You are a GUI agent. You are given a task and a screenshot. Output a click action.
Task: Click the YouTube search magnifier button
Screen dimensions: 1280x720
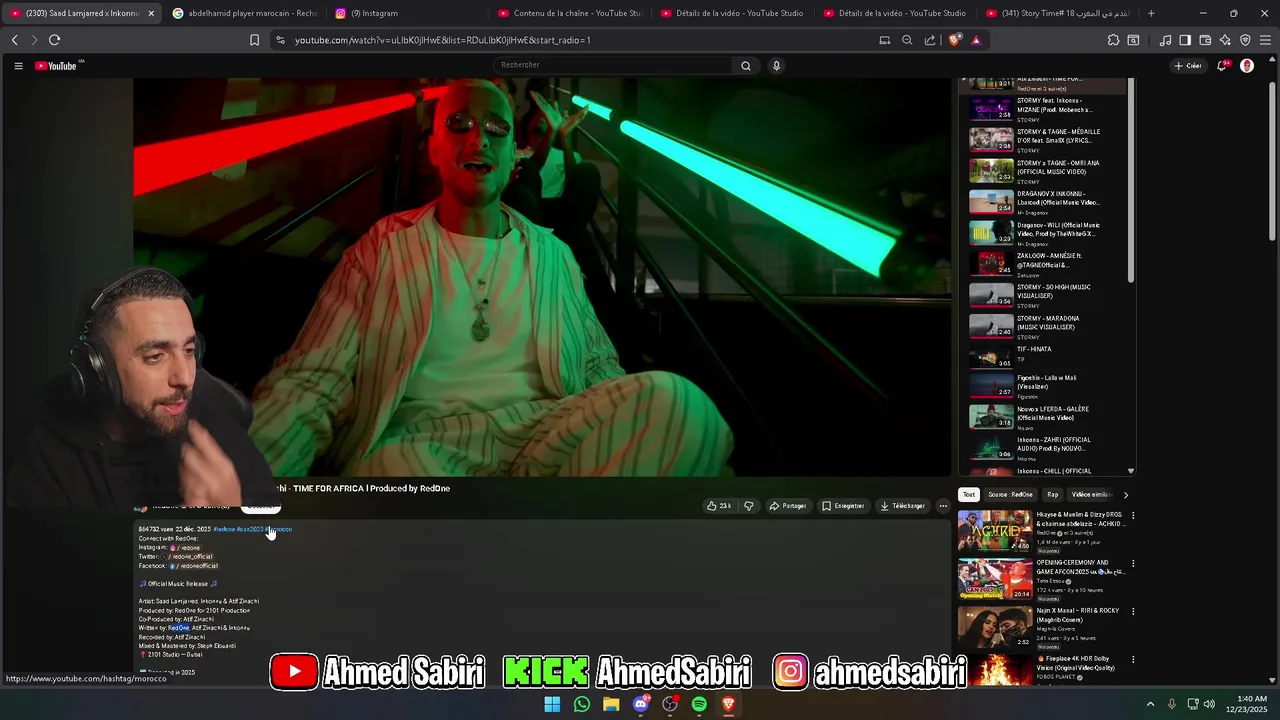[745, 66]
